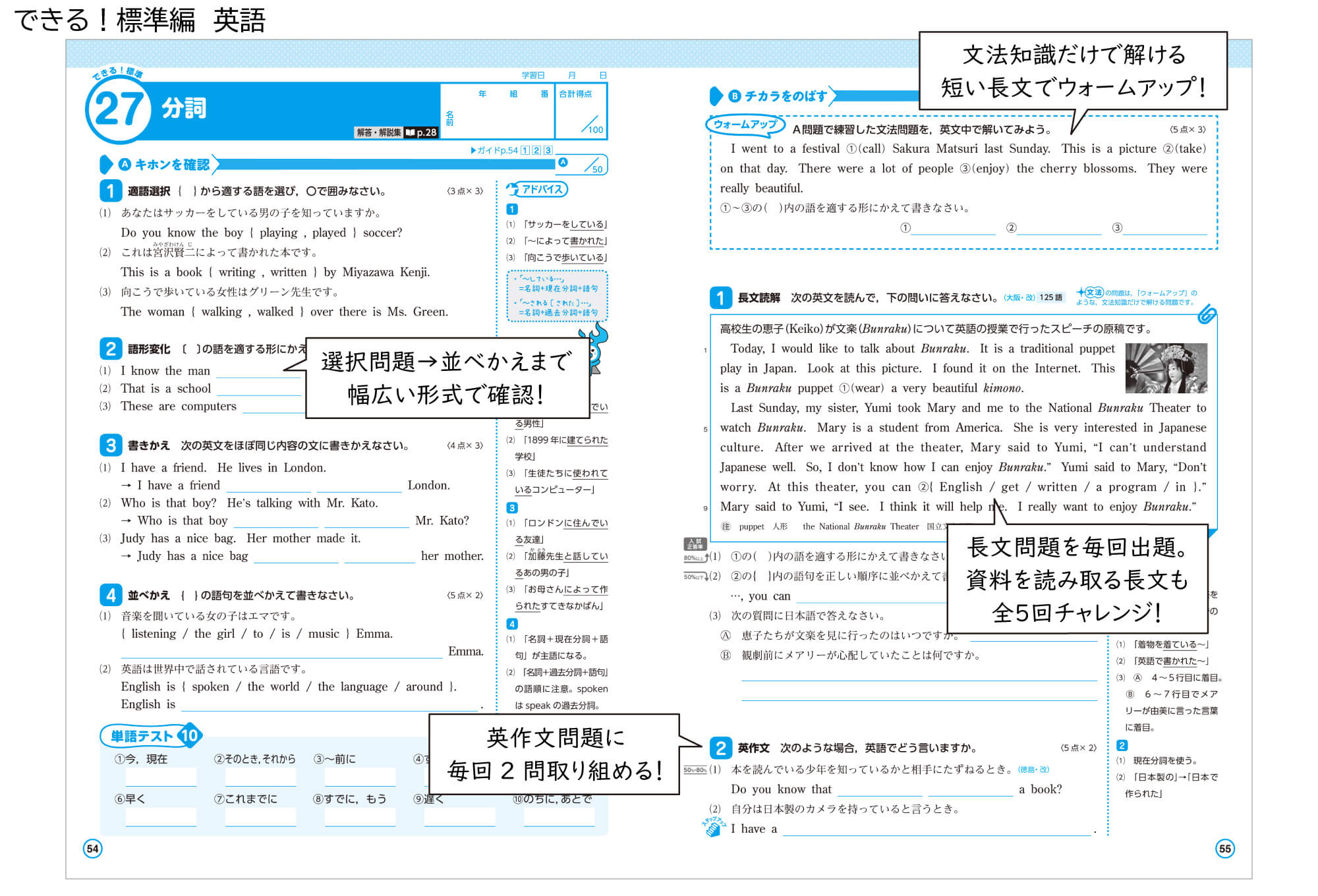
Task: Click the answer box under ⑥早く
Action: click(x=161, y=817)
